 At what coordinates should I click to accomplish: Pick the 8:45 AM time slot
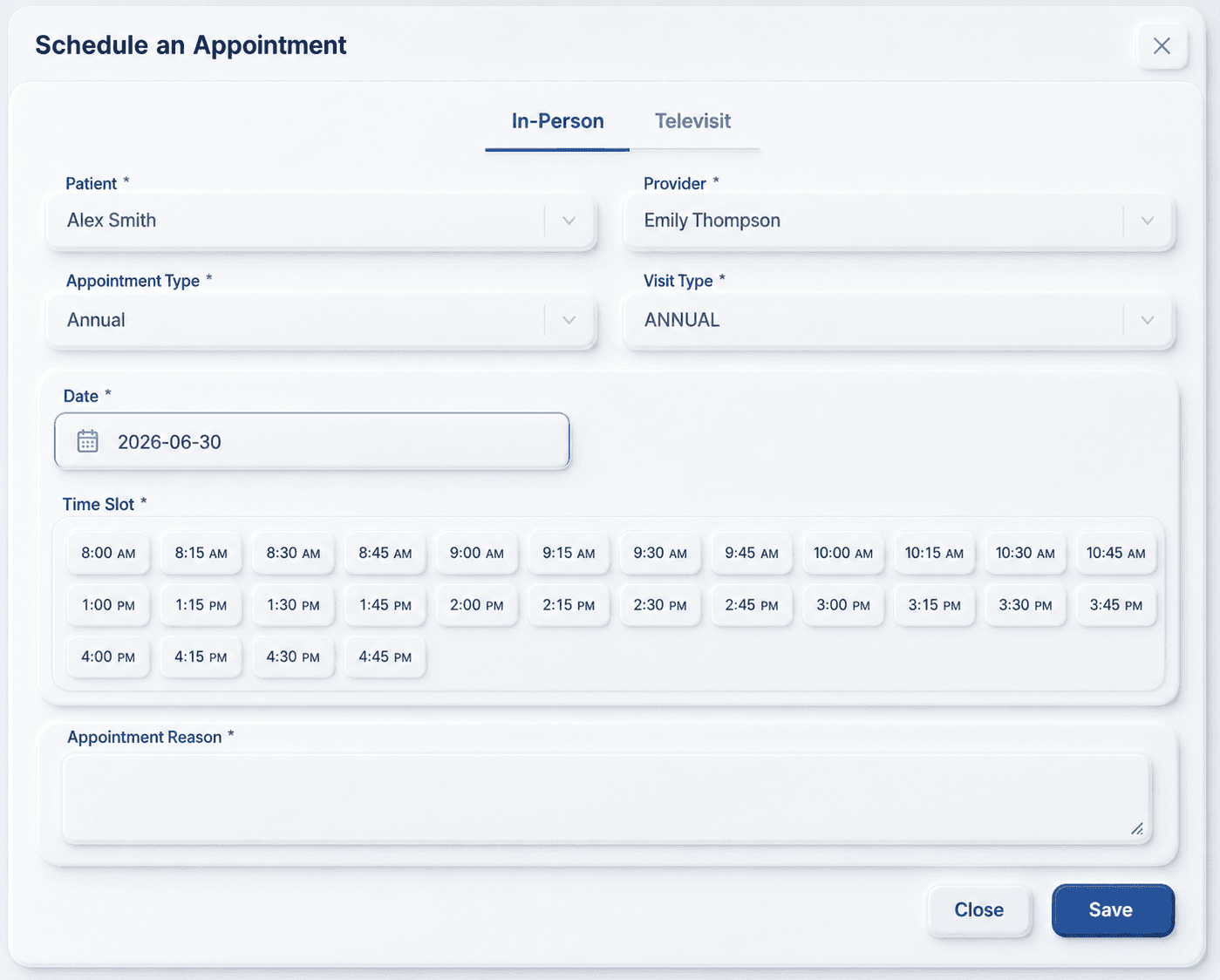point(385,553)
